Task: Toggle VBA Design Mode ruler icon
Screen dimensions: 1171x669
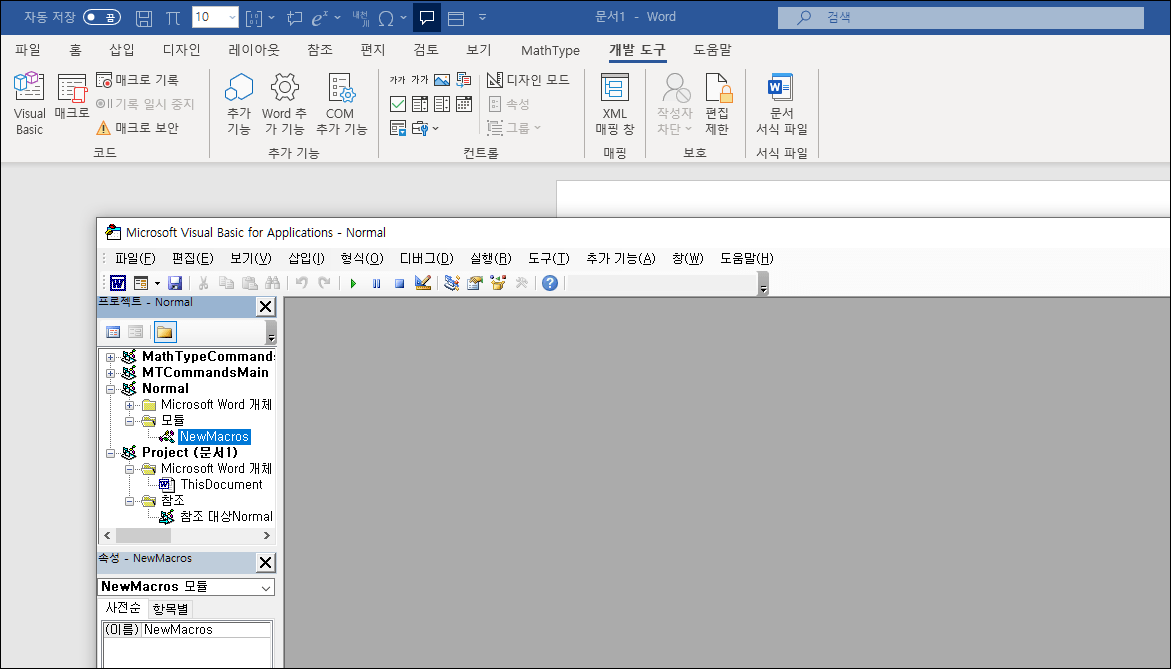Action: point(423,283)
